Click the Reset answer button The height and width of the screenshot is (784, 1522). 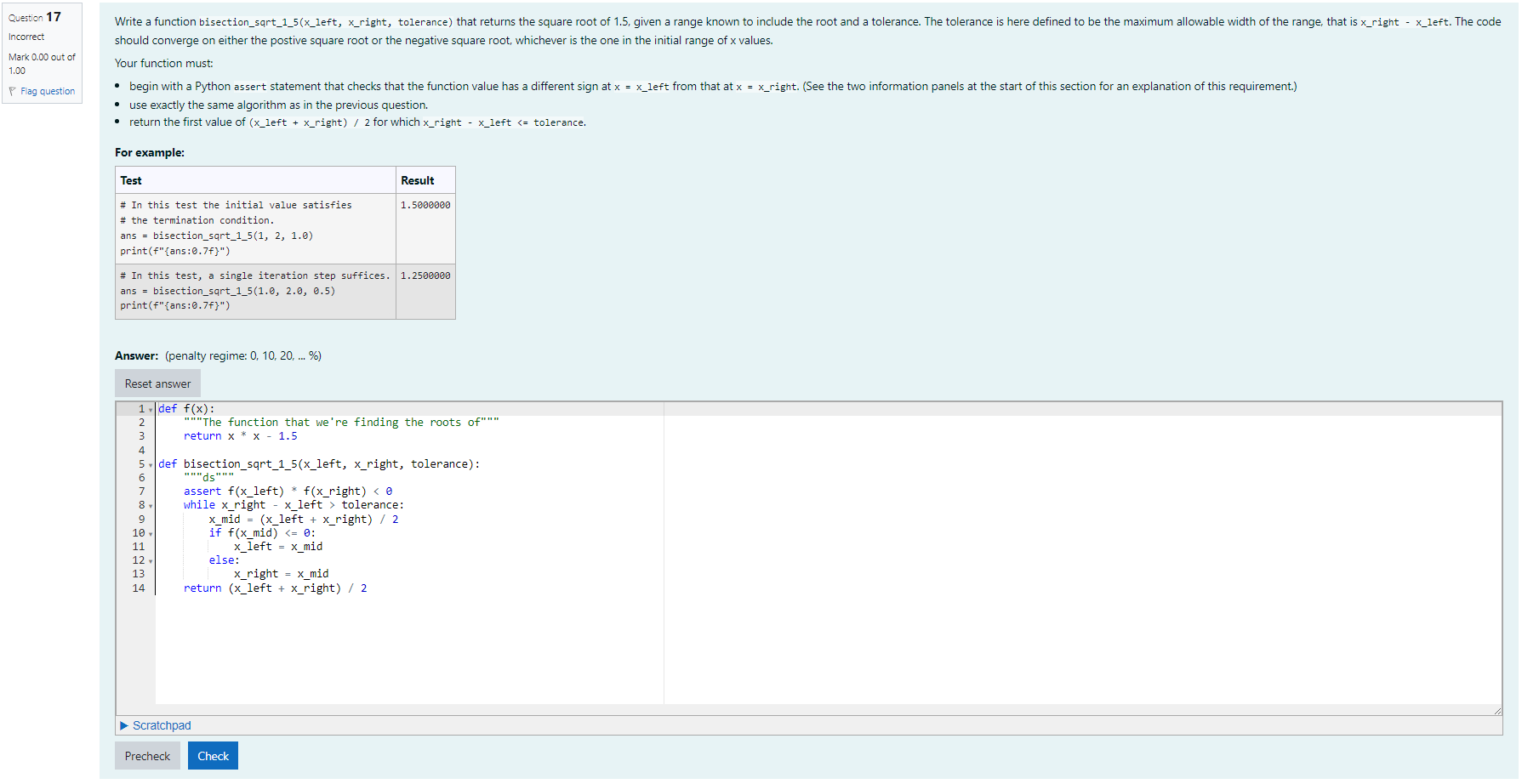(x=157, y=383)
